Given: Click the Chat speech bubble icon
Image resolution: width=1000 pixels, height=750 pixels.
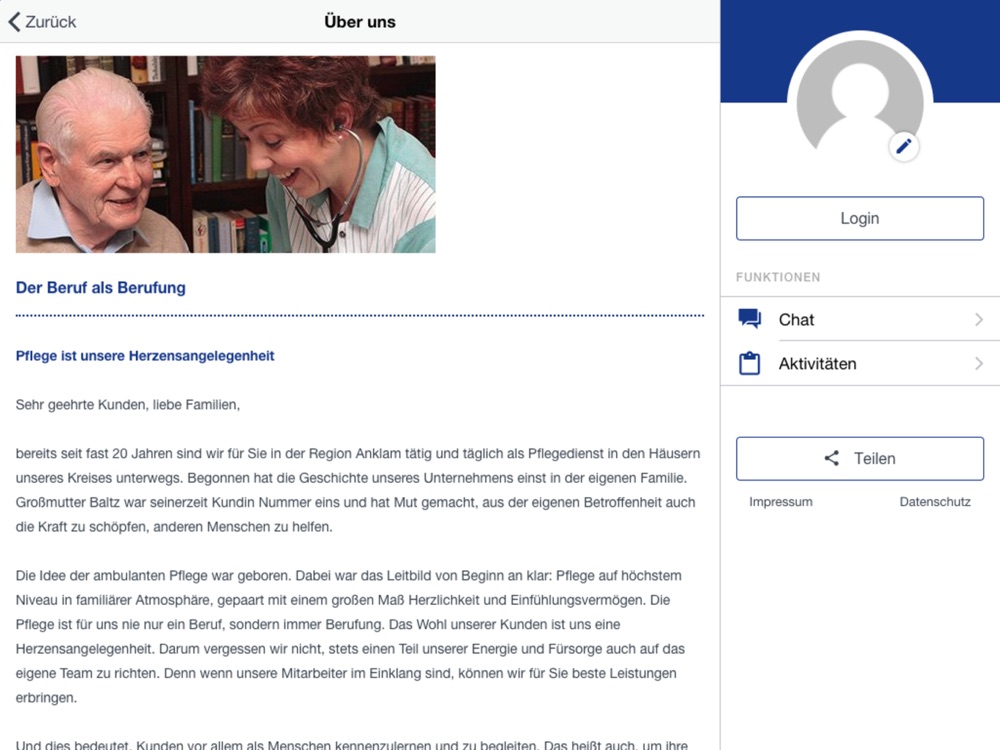Looking at the screenshot, I should pyautogui.click(x=749, y=318).
